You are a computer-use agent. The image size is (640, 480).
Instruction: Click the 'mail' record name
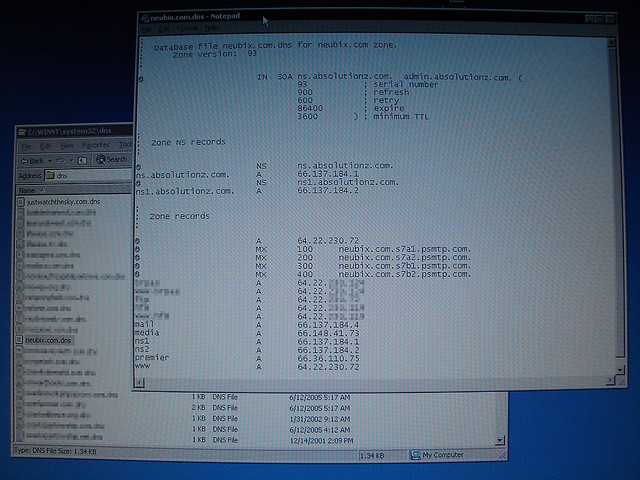(144, 324)
